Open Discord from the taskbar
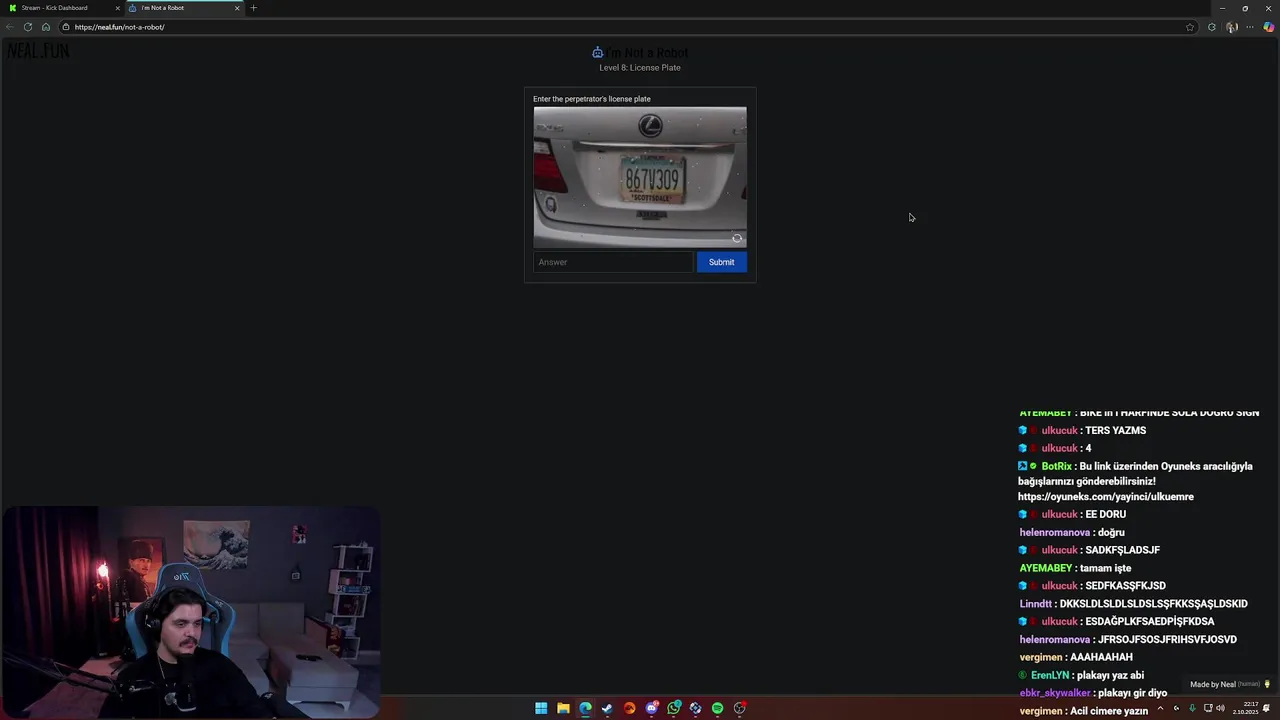 [652, 708]
